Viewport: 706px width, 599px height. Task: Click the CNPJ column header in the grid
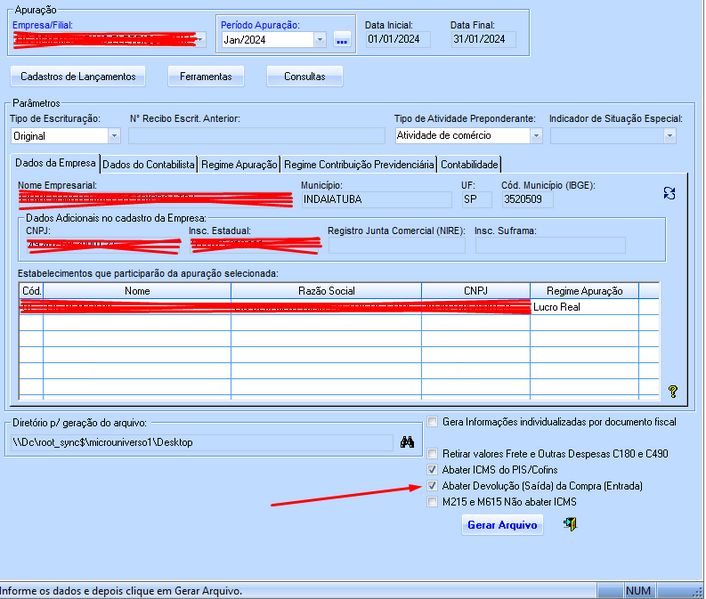[476, 291]
